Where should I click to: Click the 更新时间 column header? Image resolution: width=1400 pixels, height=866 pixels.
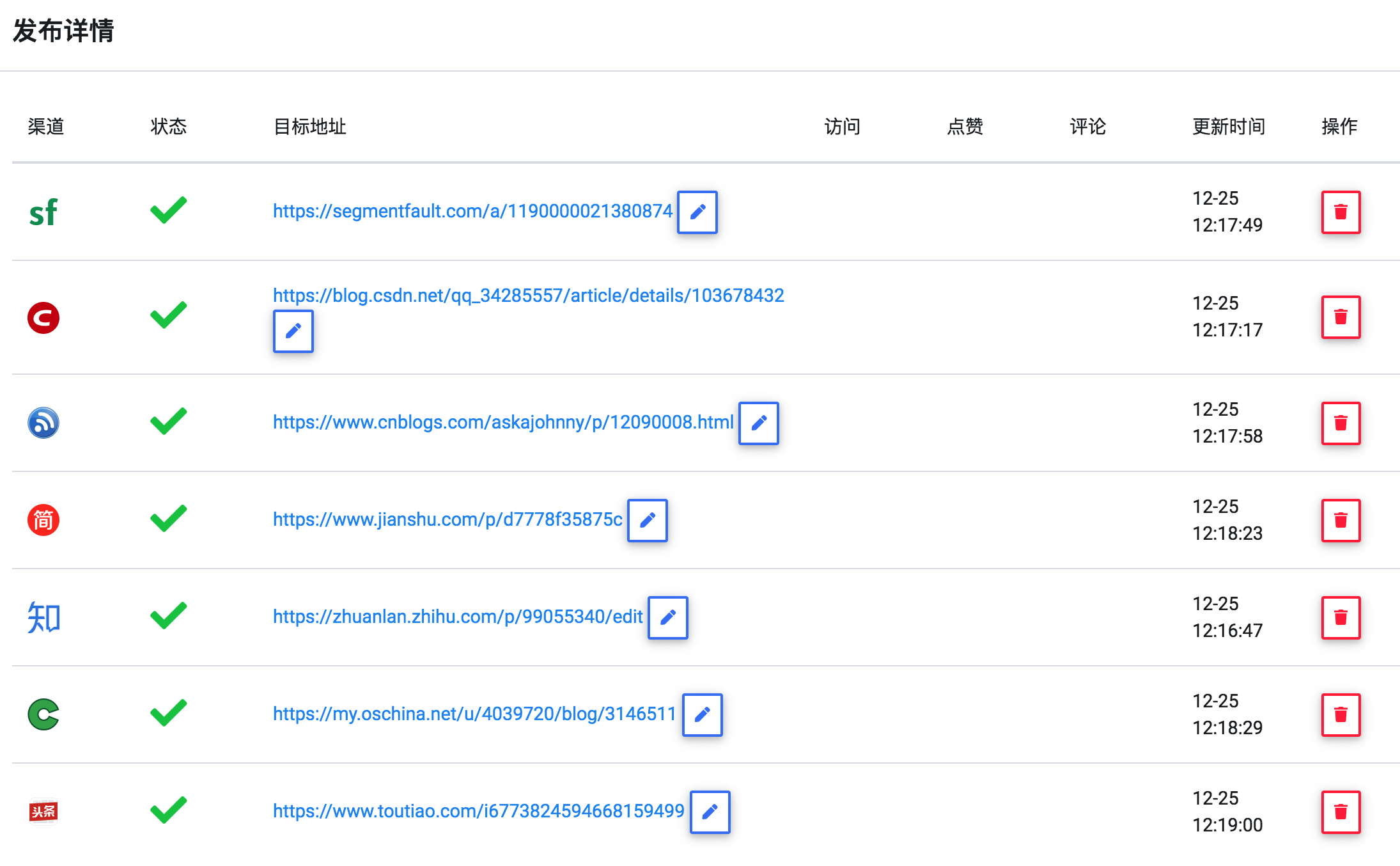1228,127
